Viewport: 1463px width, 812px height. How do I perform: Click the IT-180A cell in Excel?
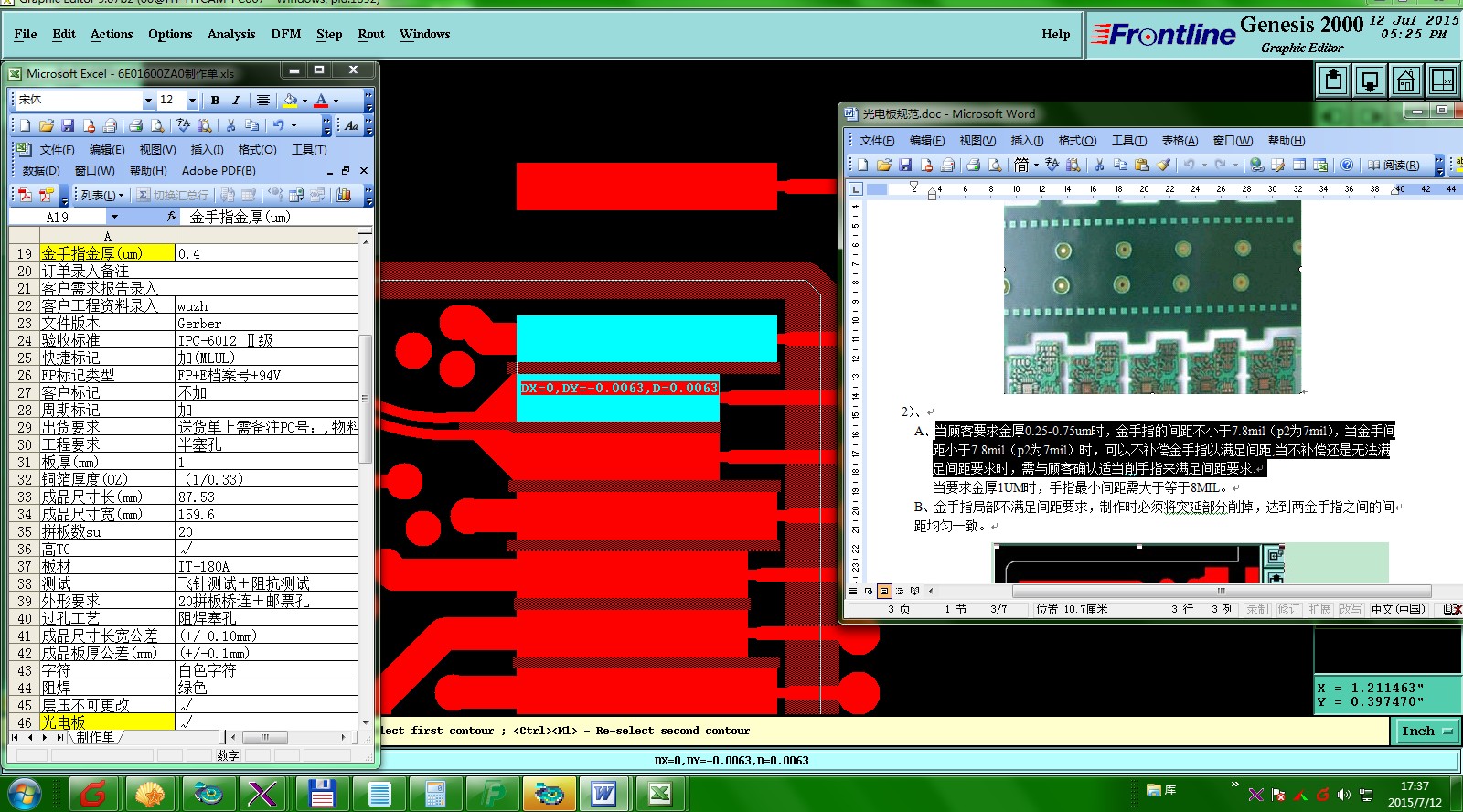point(266,566)
